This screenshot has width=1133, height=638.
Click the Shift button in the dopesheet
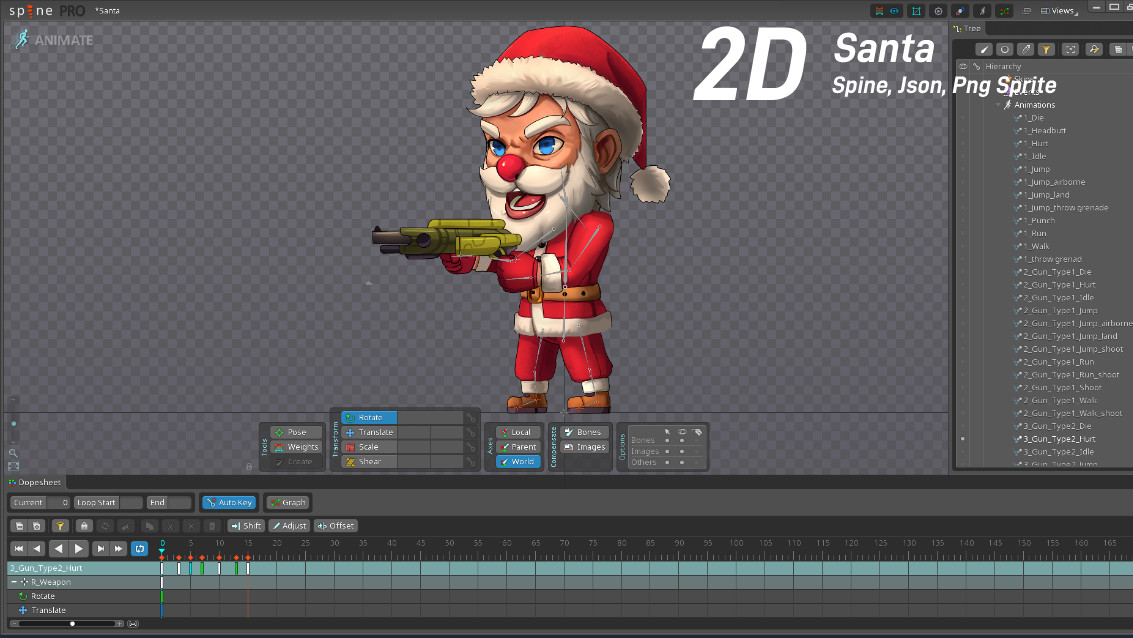coord(244,525)
